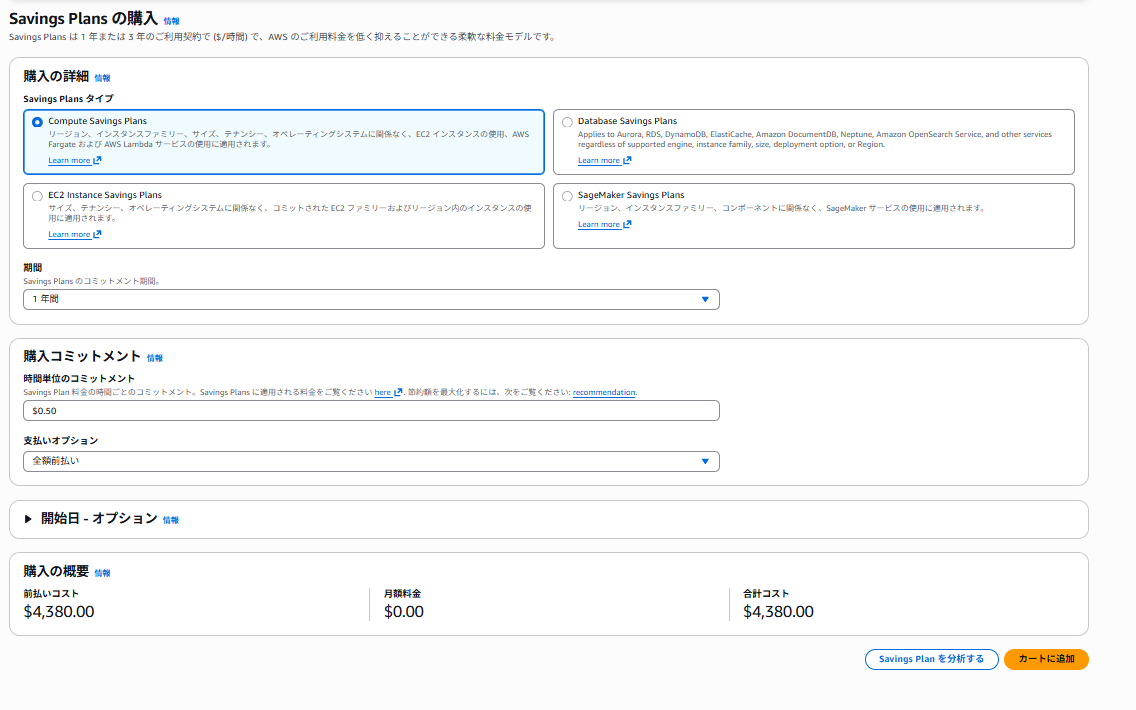Screen dimensions: 1136x710
Task: Choose EC2 Instance Savings Plans option
Action: click(38, 196)
